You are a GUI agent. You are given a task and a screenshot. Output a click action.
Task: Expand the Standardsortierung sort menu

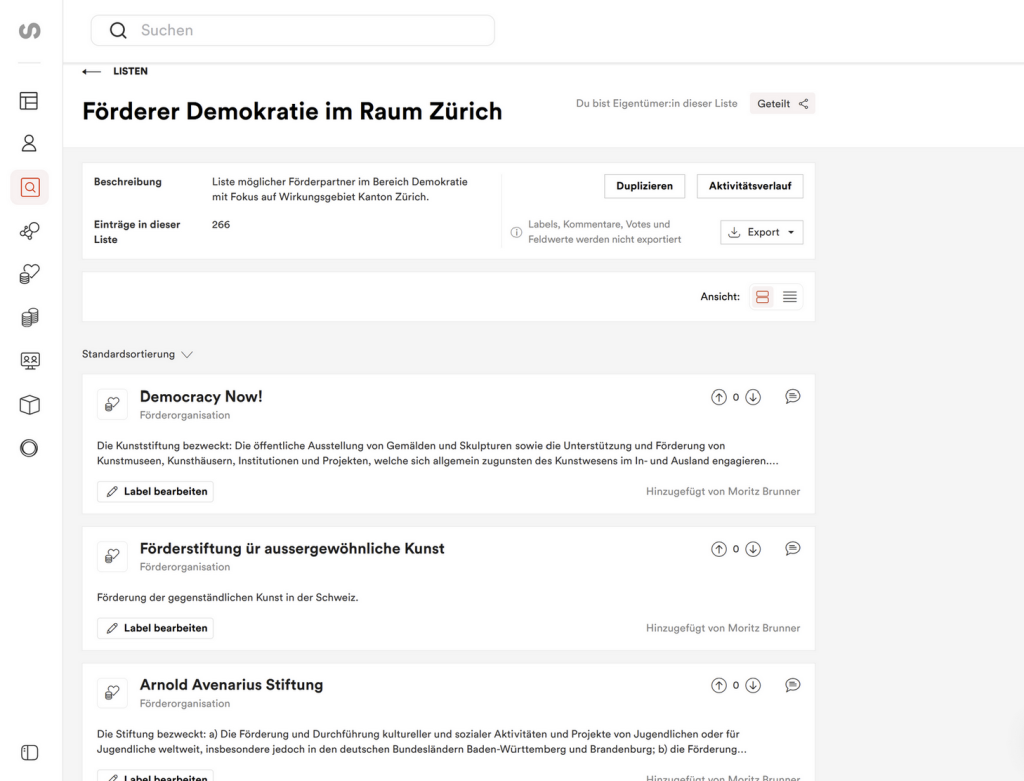point(138,354)
